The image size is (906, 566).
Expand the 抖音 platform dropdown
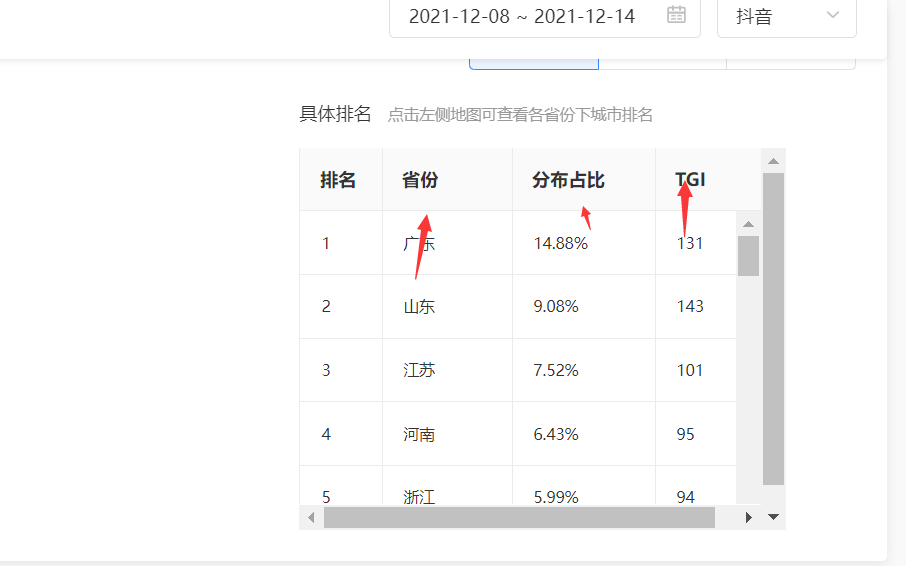coord(786,16)
